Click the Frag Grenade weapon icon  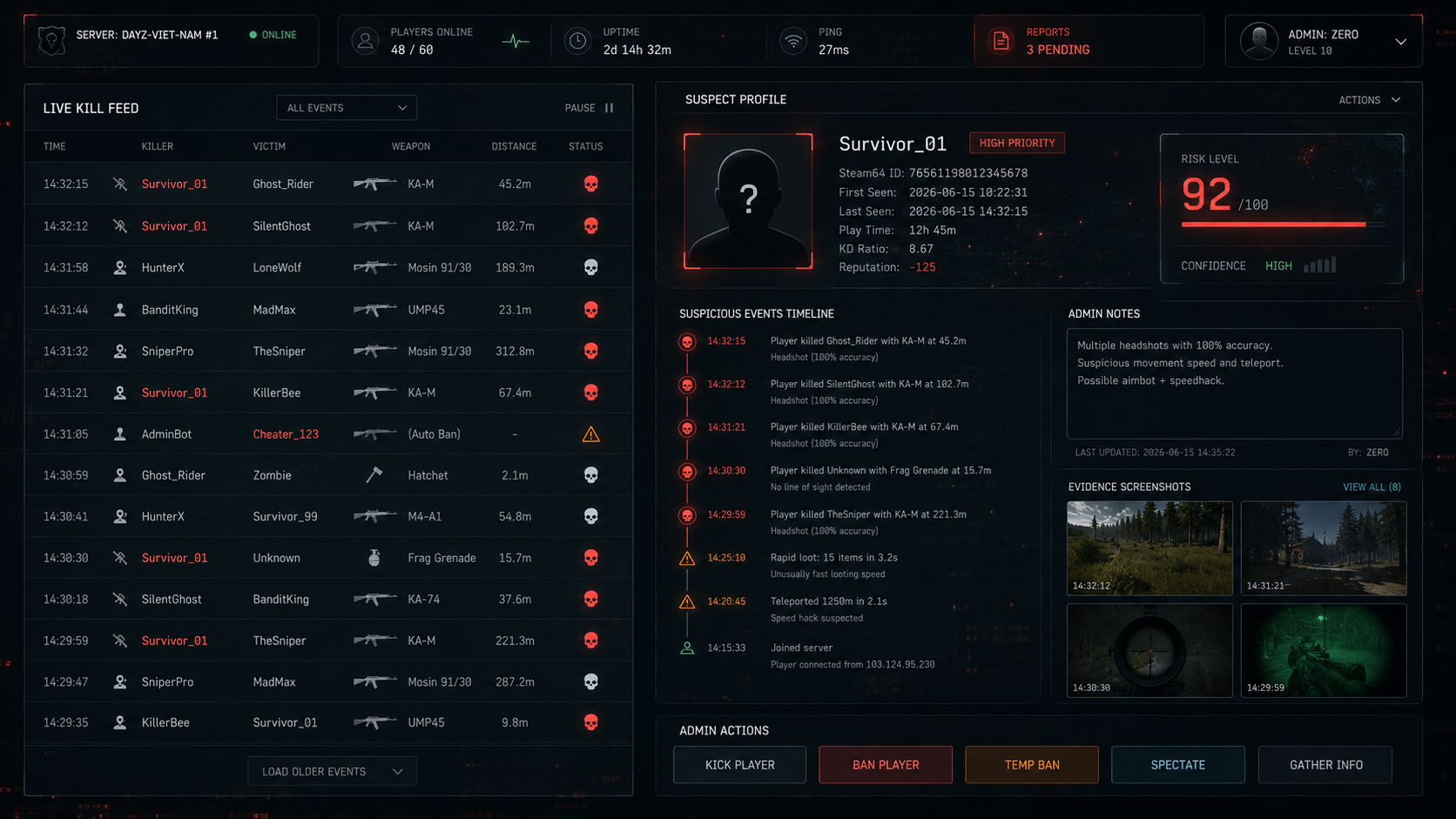point(374,558)
